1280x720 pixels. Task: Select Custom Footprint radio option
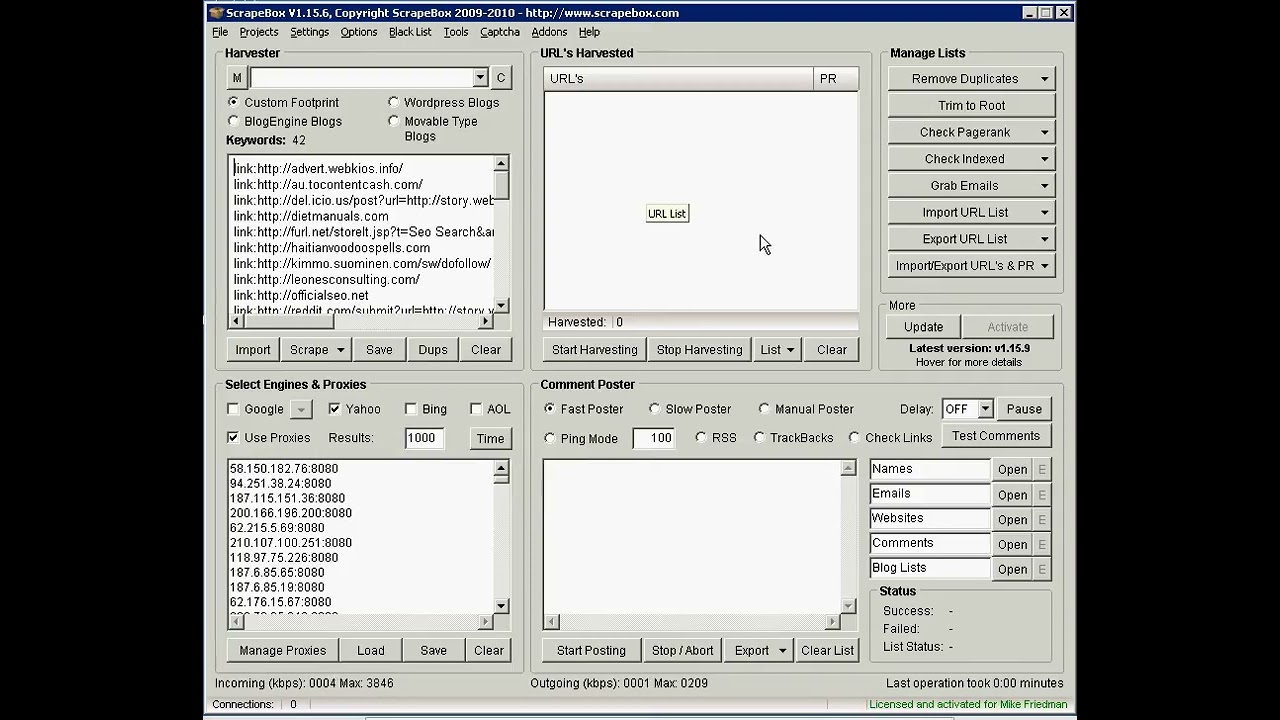(x=234, y=102)
